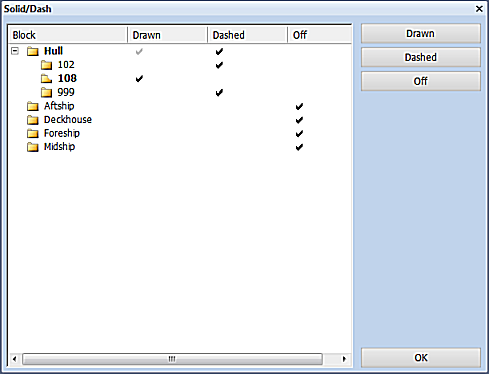Toggle the Dashed checkmark for Hull
This screenshot has width=489, height=374.
[219, 52]
